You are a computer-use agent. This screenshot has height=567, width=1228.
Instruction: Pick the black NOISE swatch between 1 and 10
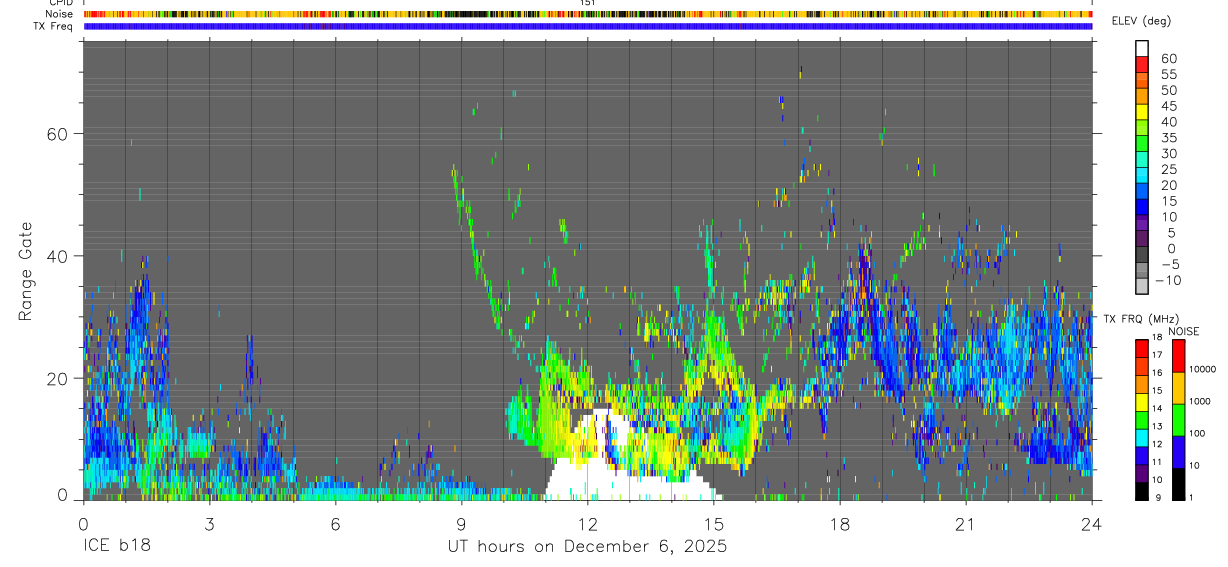coord(1180,484)
